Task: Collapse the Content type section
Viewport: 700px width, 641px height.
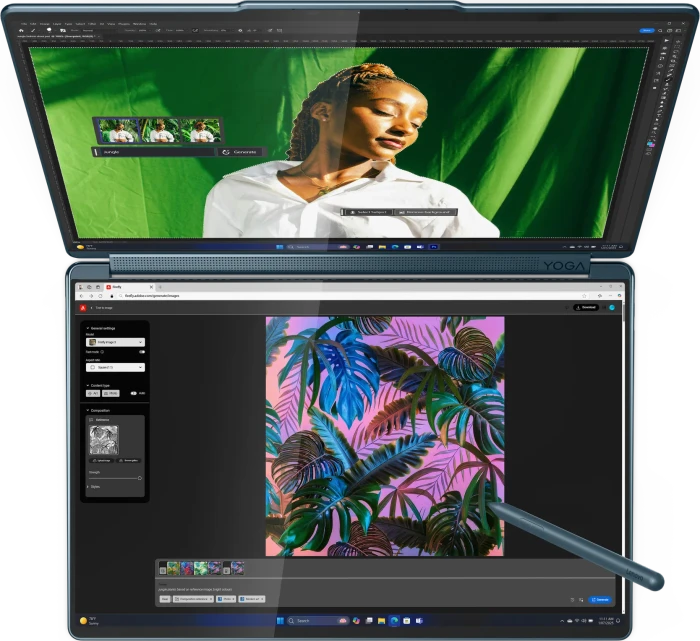Action: [88, 385]
